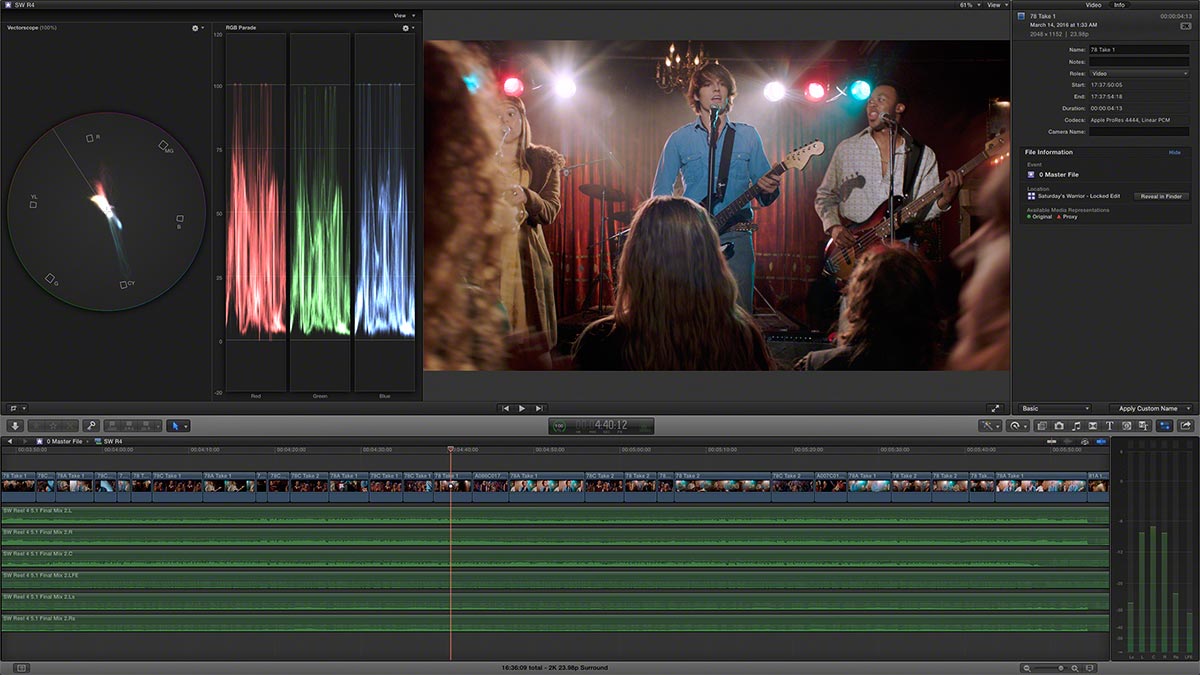Click the Name field showing 78 Take 1

tap(1139, 49)
